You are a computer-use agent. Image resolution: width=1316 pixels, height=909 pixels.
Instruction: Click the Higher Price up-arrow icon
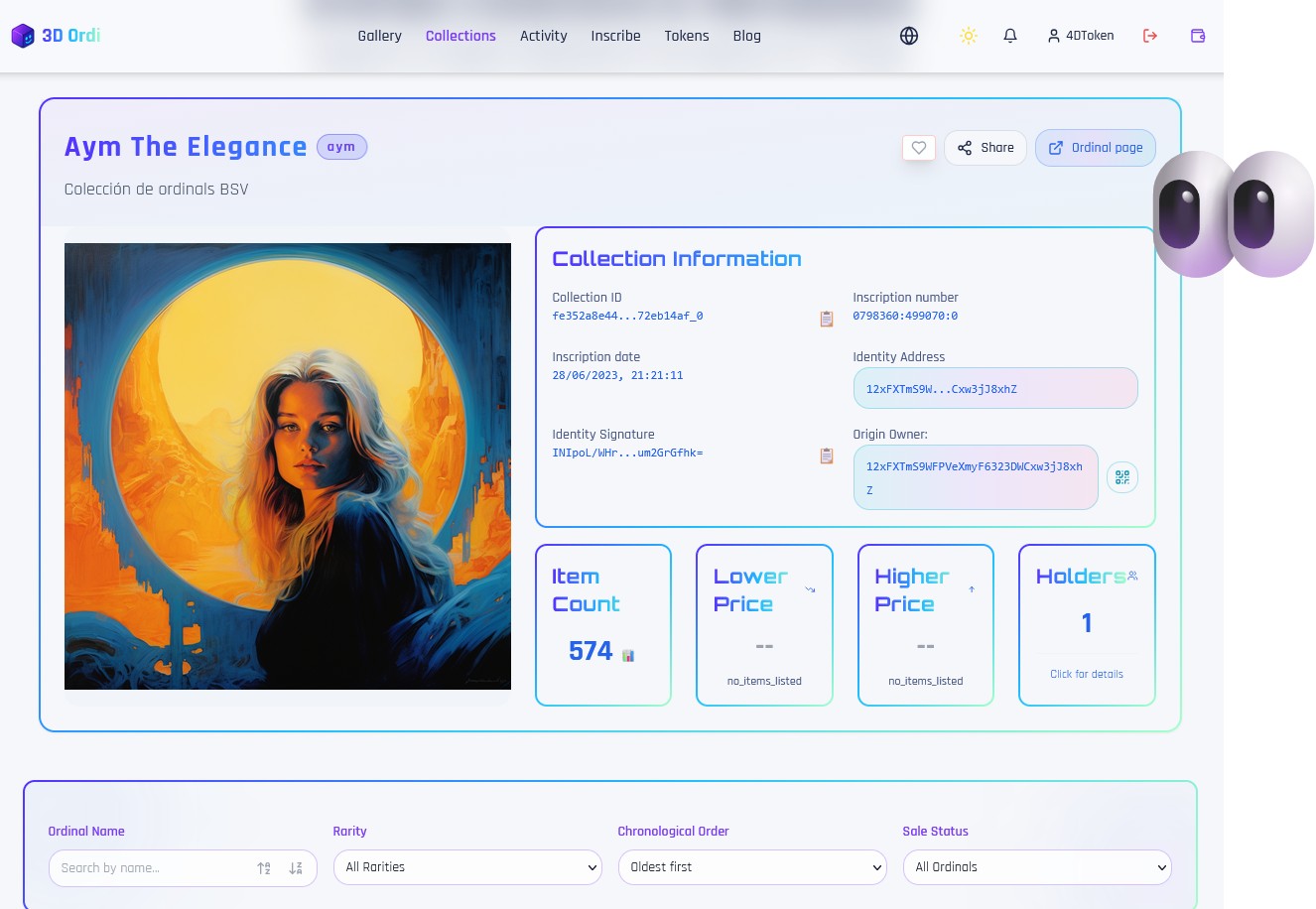tap(972, 589)
